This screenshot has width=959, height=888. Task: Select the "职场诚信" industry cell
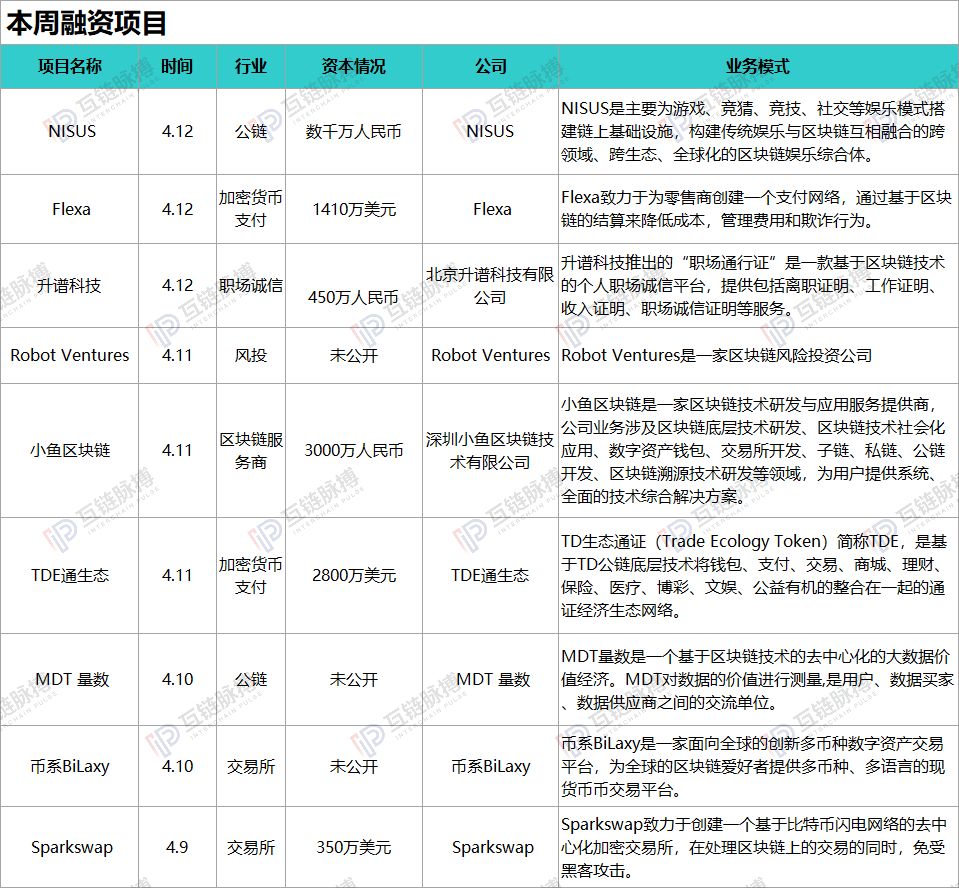click(x=251, y=286)
